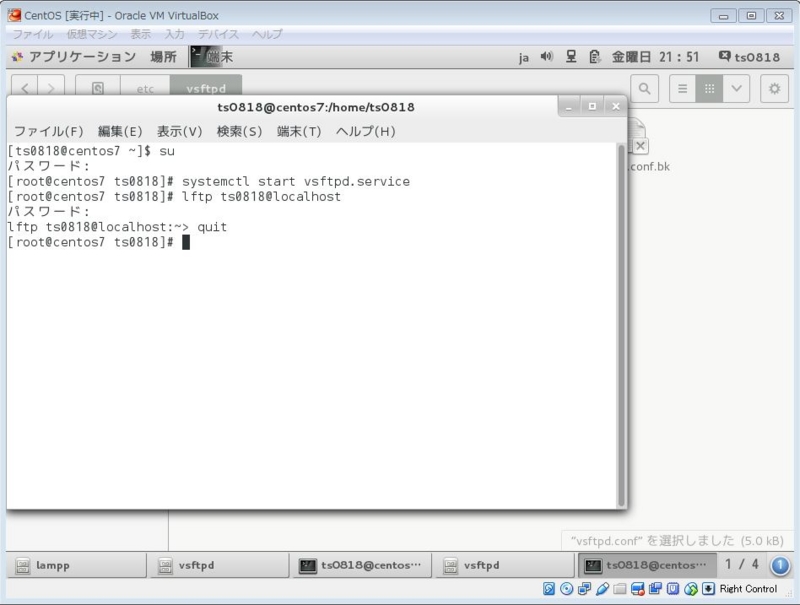
Task: Click the VirtualBox USB devices status icon
Action: (602, 589)
